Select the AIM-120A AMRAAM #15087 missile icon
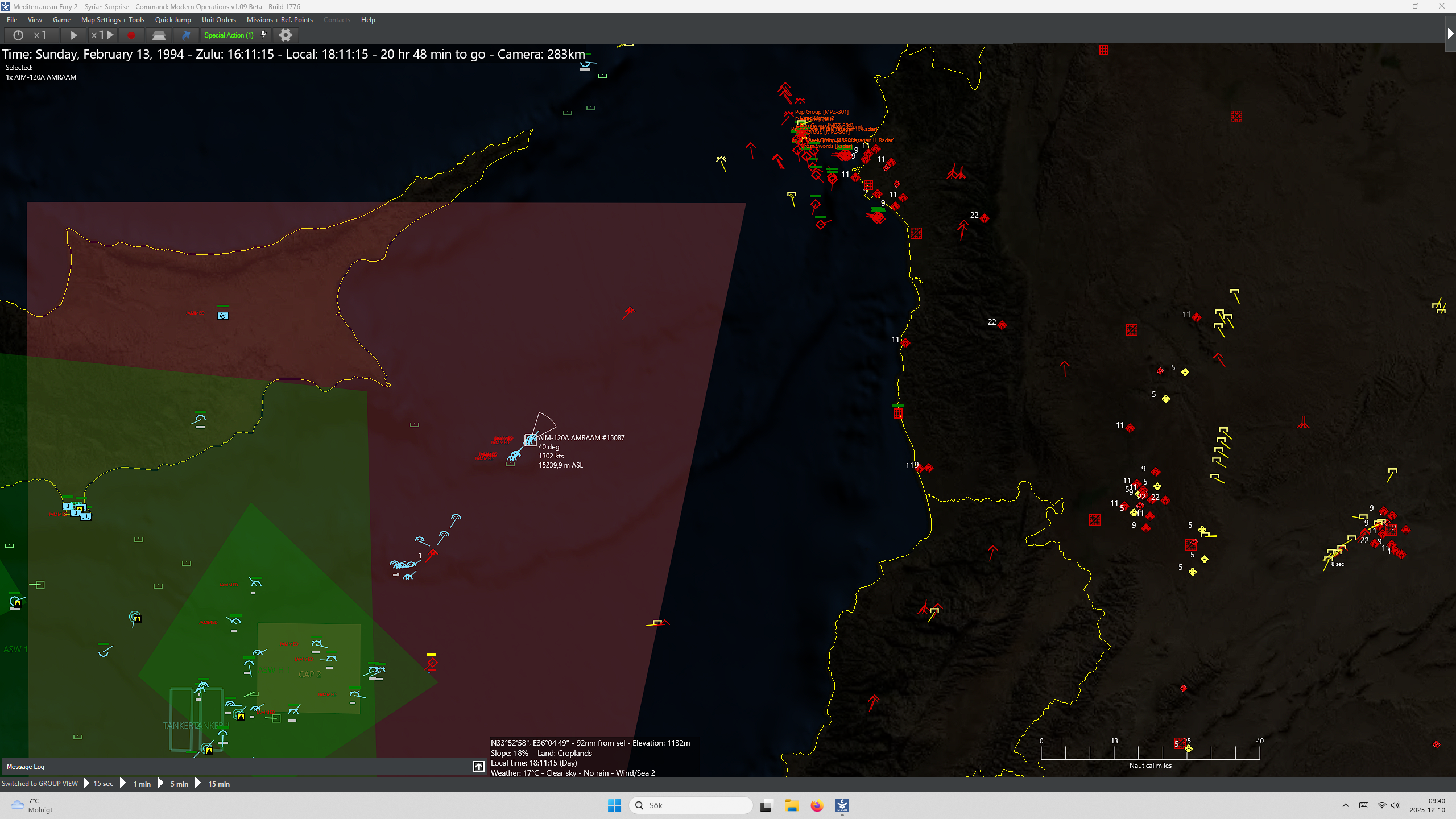The height and width of the screenshot is (819, 1456). [530, 439]
